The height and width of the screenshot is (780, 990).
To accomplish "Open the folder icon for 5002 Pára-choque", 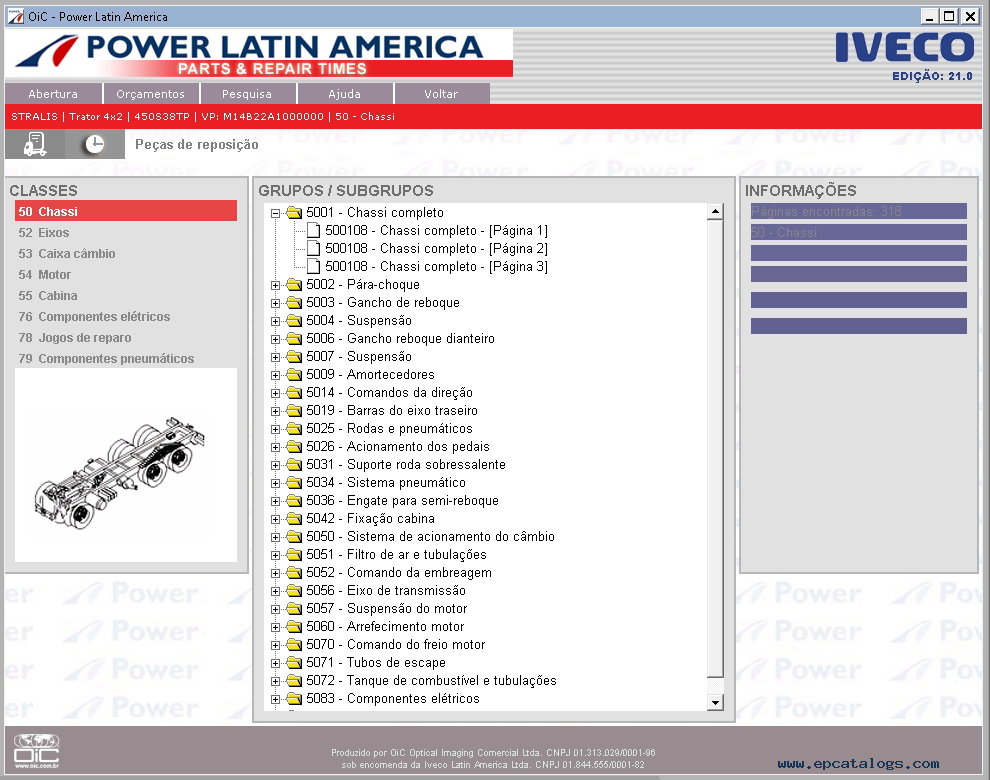I will 294,285.
